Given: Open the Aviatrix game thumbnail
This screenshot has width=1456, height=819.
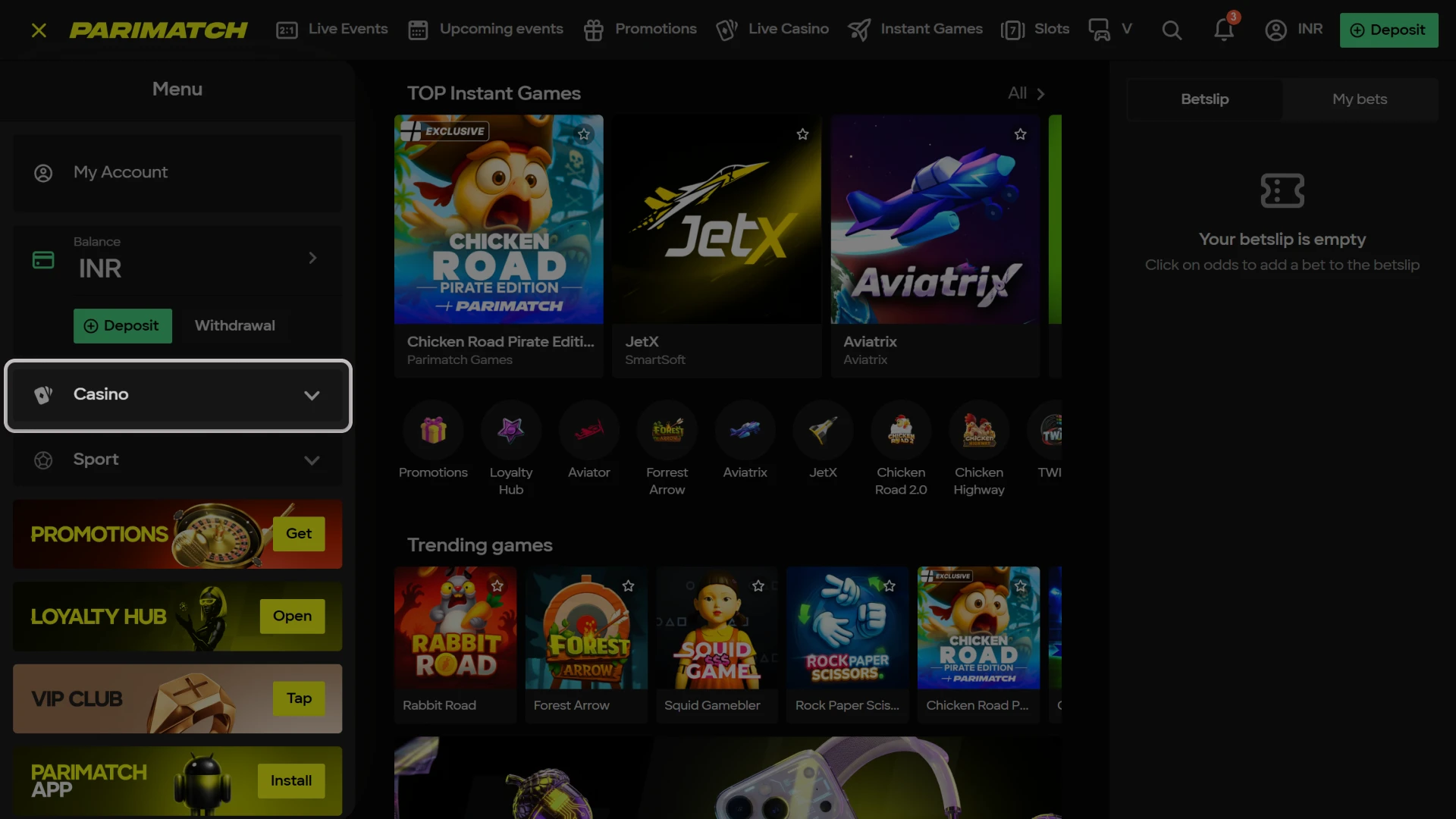Looking at the screenshot, I should [x=935, y=220].
